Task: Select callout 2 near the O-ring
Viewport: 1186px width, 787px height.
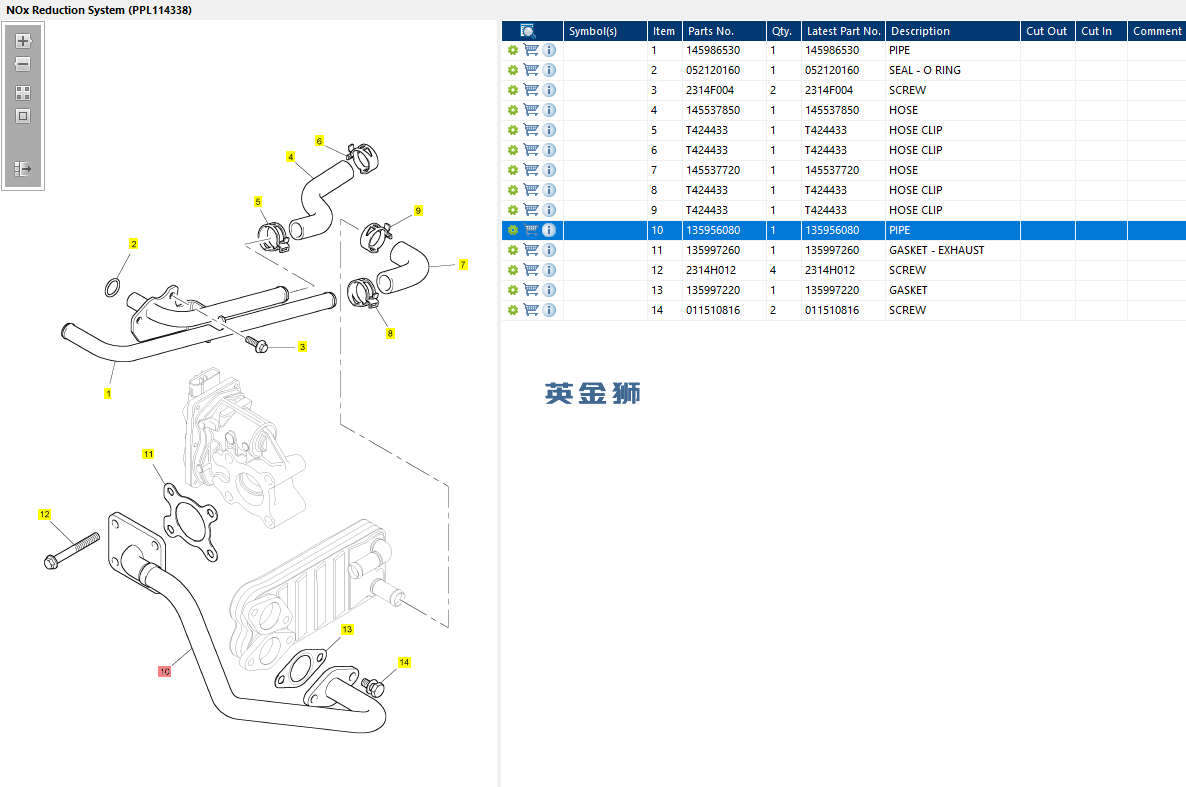Action: [134, 244]
